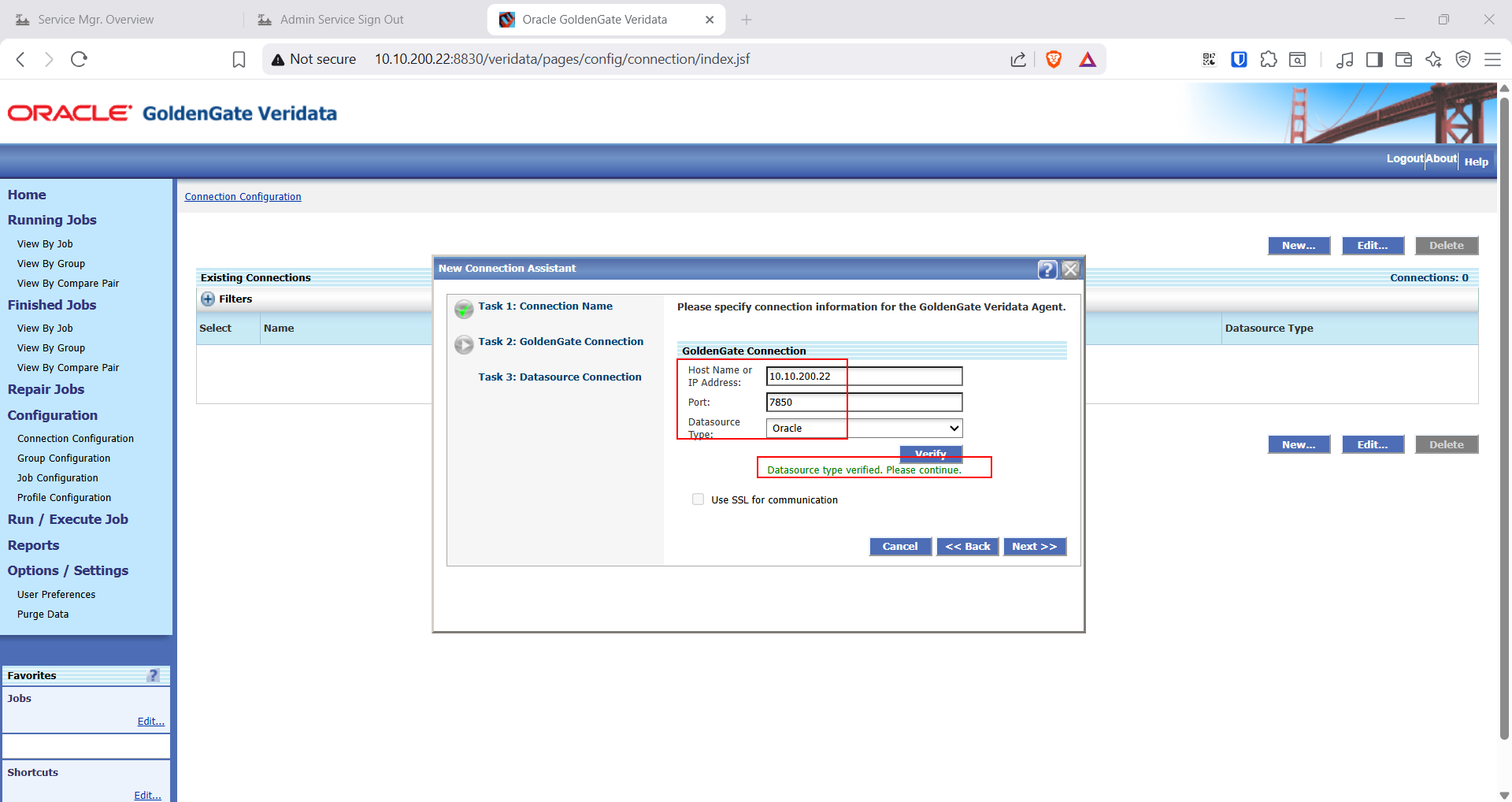The image size is (1512, 802).
Task: Click the top New... button
Action: pyautogui.click(x=1299, y=246)
